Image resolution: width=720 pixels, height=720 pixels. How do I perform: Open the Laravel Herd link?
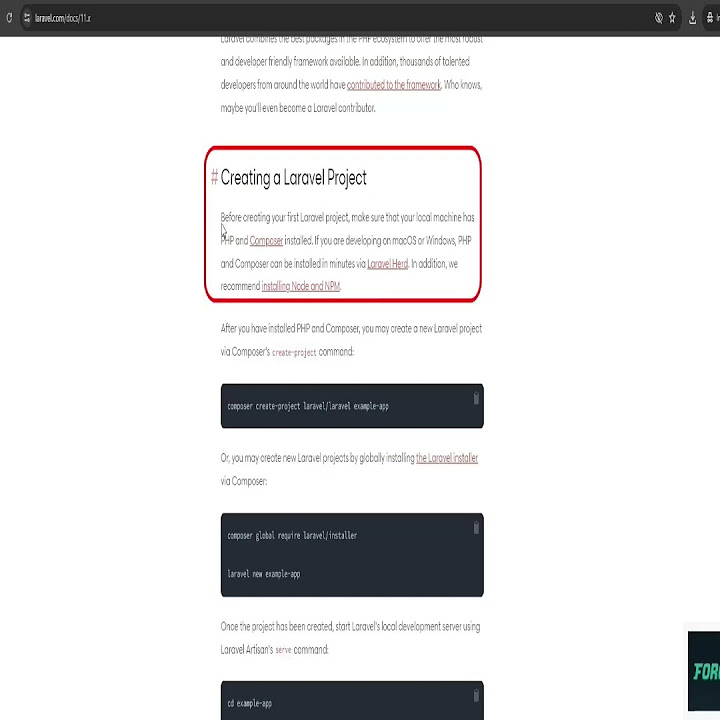pos(388,264)
